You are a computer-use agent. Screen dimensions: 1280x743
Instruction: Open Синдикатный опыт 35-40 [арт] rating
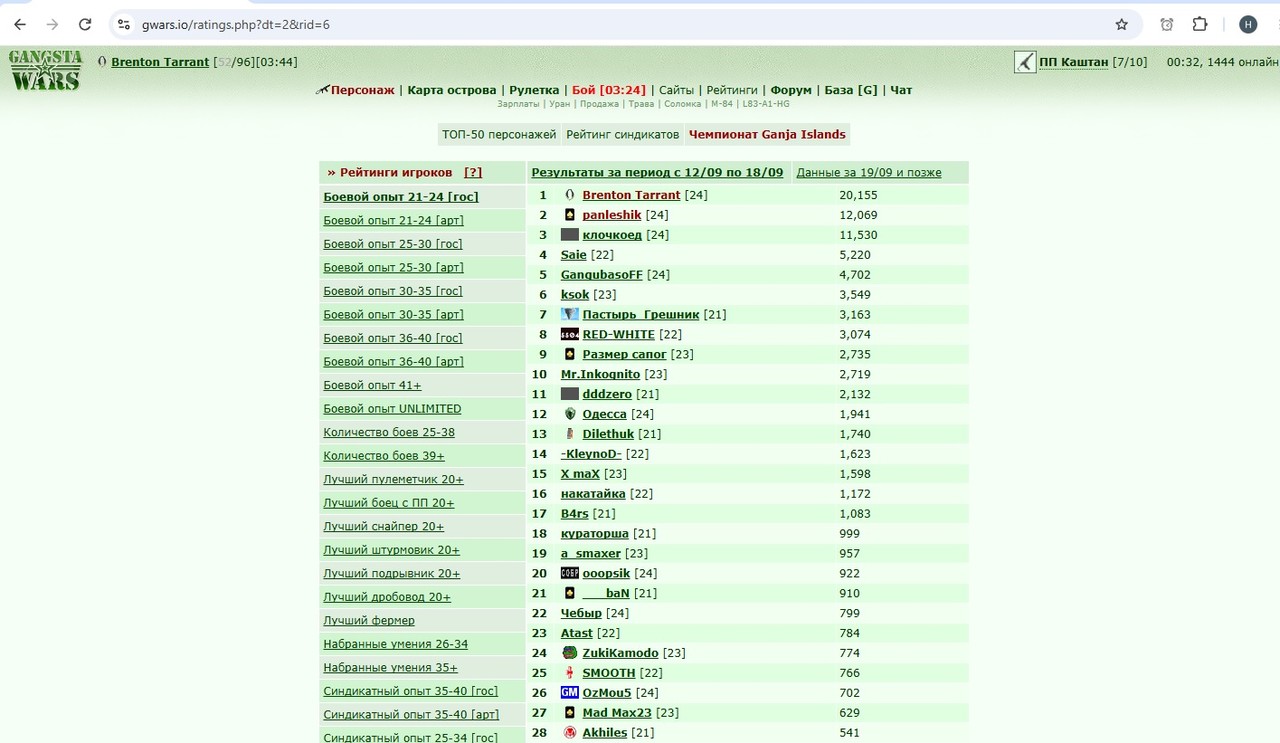pyautogui.click(x=411, y=715)
